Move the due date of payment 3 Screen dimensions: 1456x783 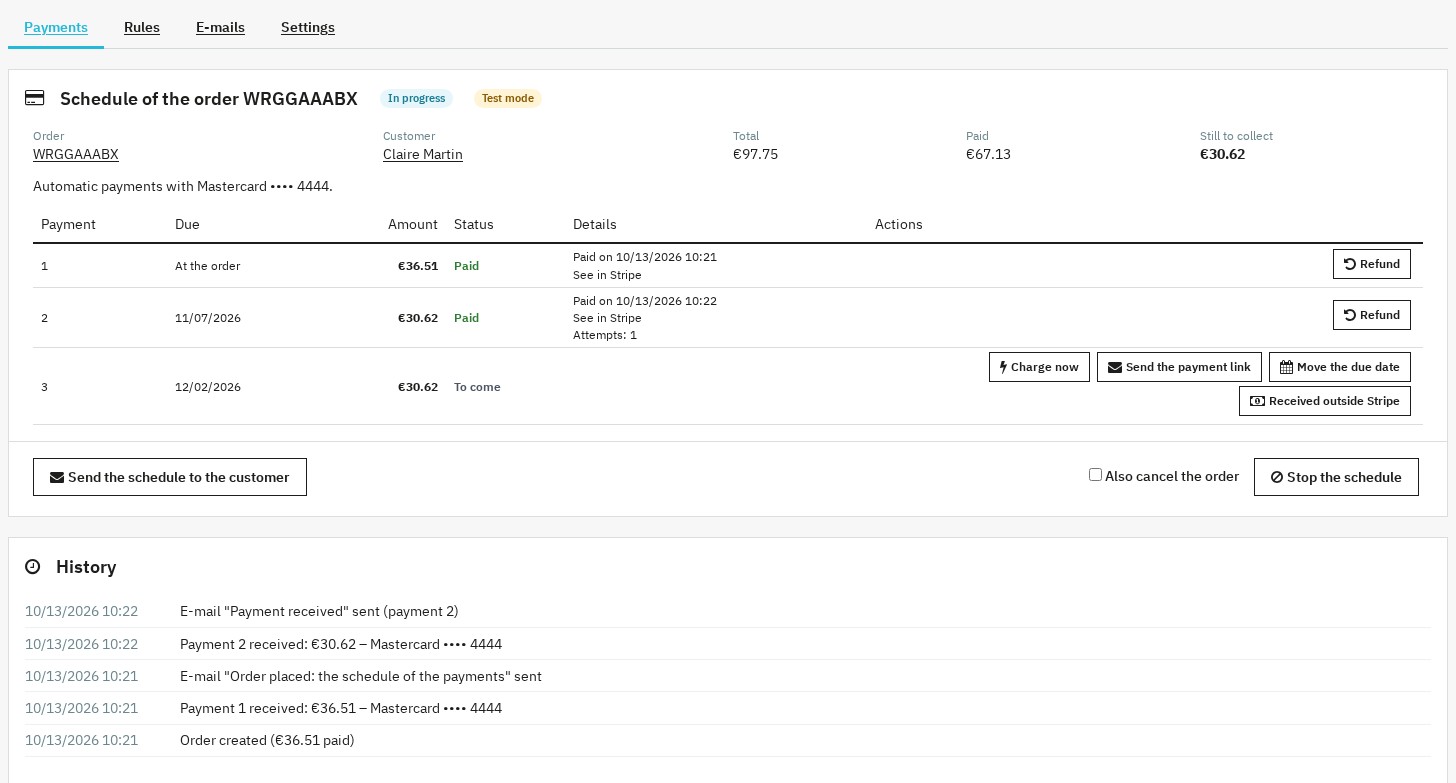click(1340, 367)
